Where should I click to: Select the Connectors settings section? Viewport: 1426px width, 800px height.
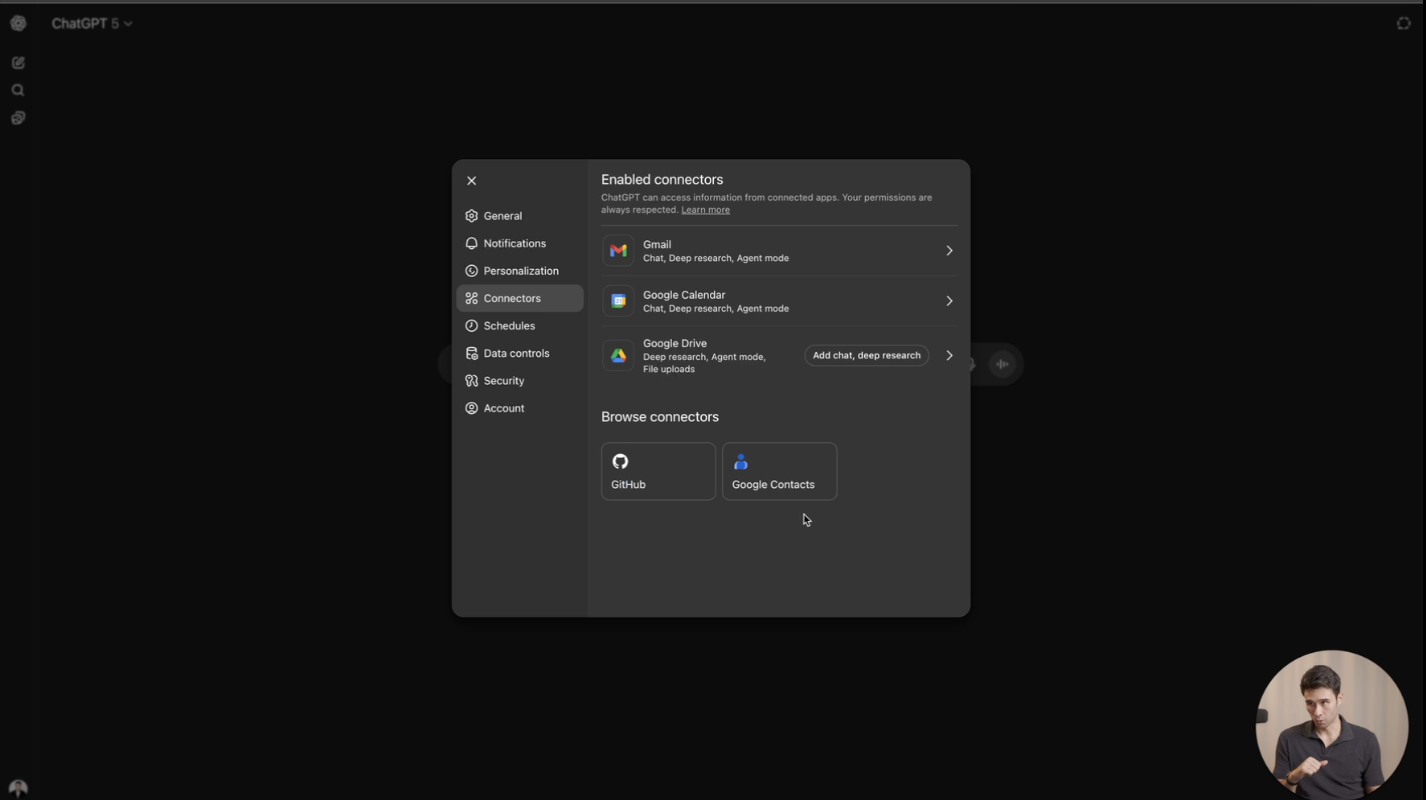[x=519, y=298]
